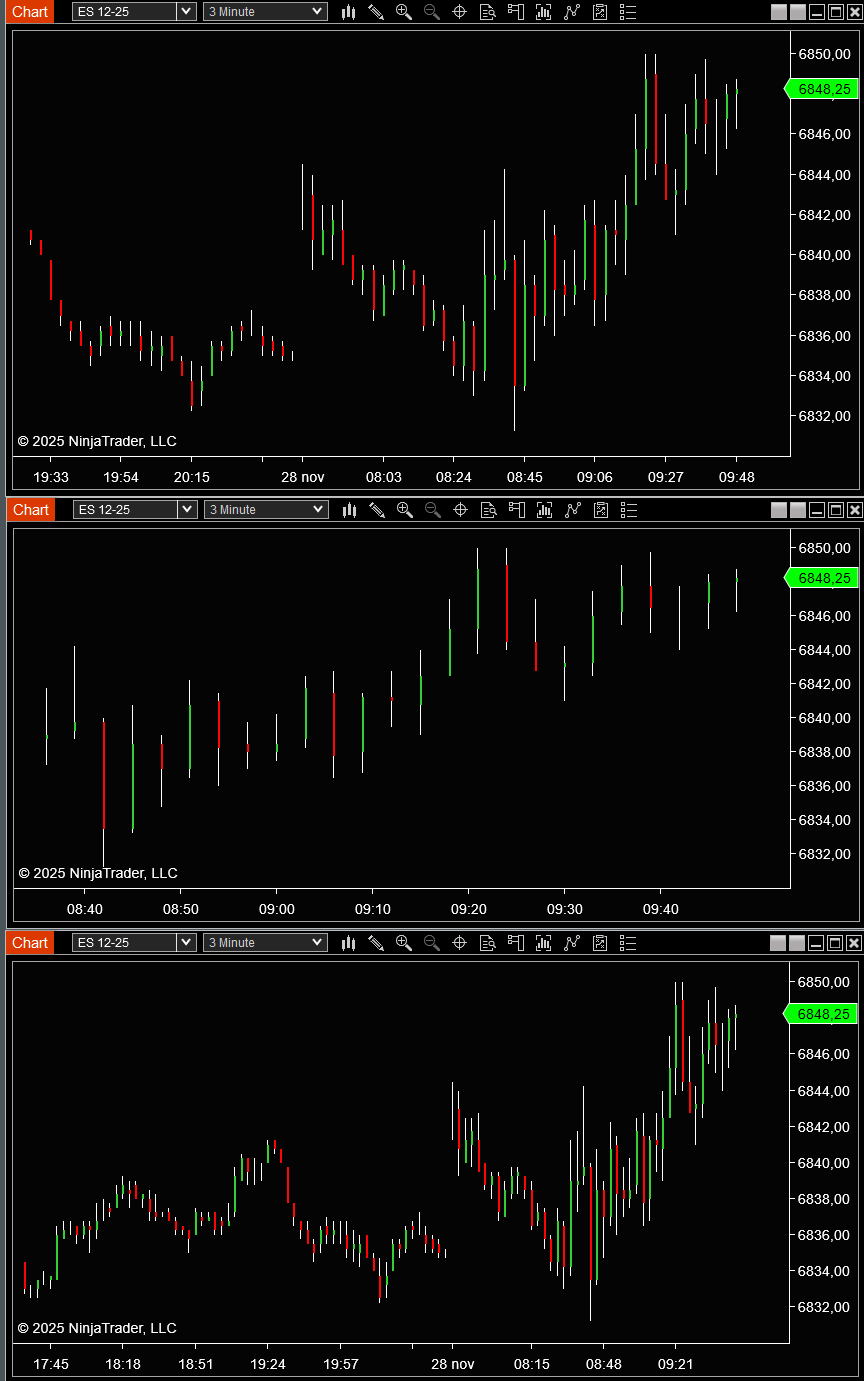Select the Chart tab of the bottom window
This screenshot has height=1381, width=864.
click(x=30, y=943)
